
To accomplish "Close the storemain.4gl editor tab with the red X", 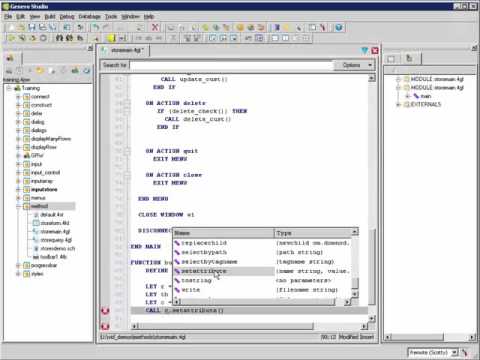I will 375,50.
